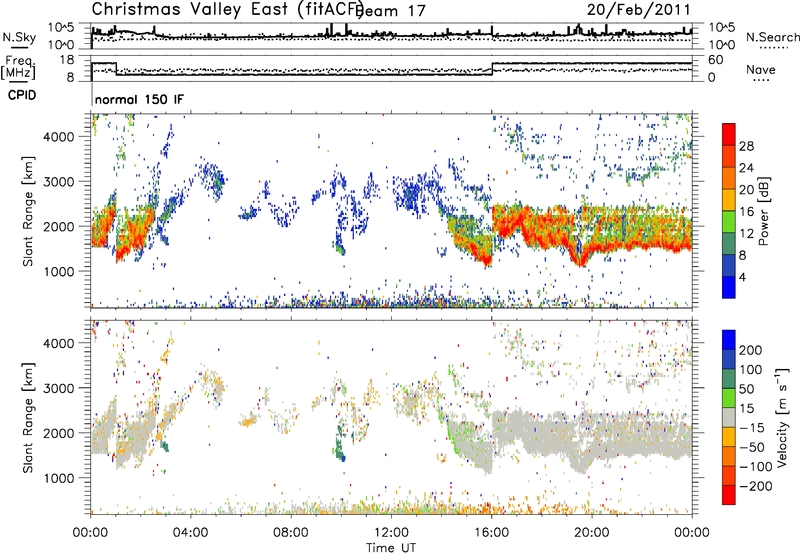
Task: Select the '4' label on Power color bar
Action: (742, 277)
